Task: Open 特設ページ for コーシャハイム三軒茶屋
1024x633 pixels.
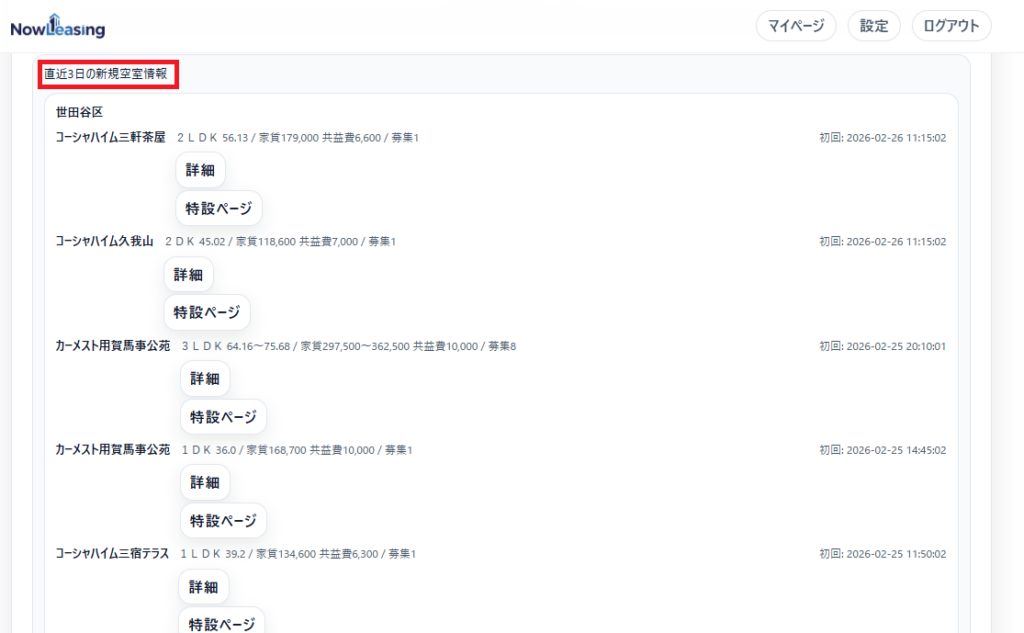Action: (x=219, y=209)
